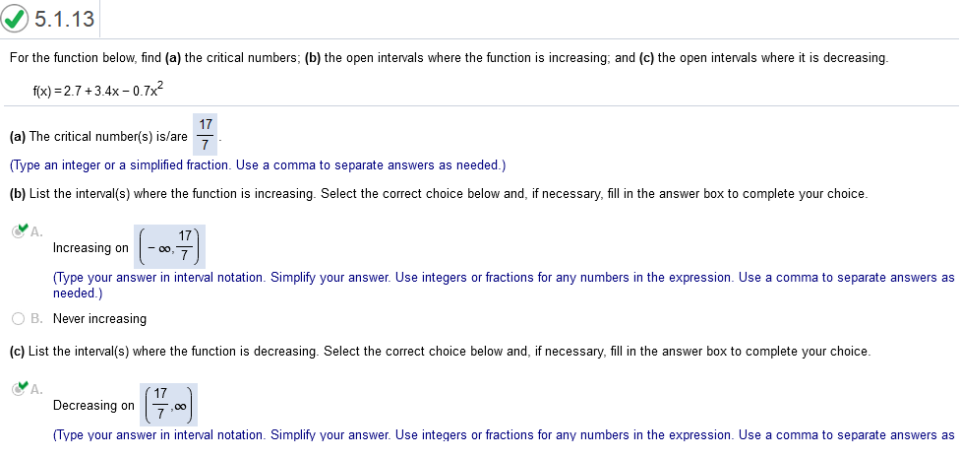Click the critical number answer box 17/7
The width and height of the screenshot is (960, 457).
pyautogui.click(x=206, y=135)
